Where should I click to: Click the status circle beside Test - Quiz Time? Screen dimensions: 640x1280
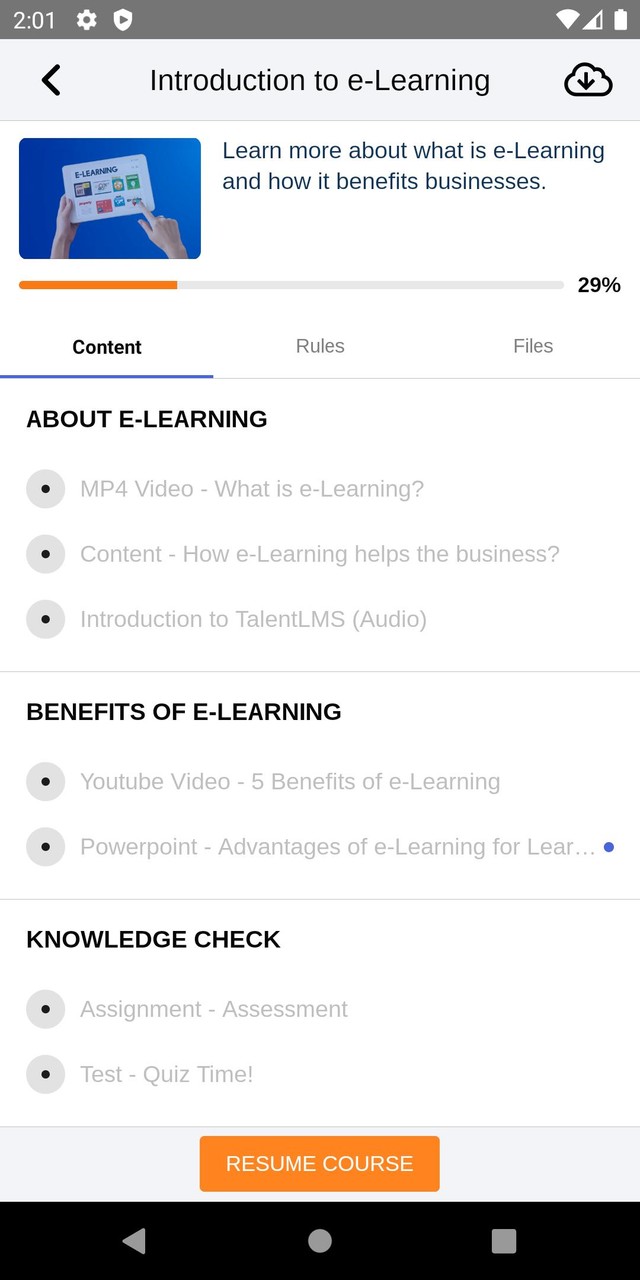[x=46, y=1074]
